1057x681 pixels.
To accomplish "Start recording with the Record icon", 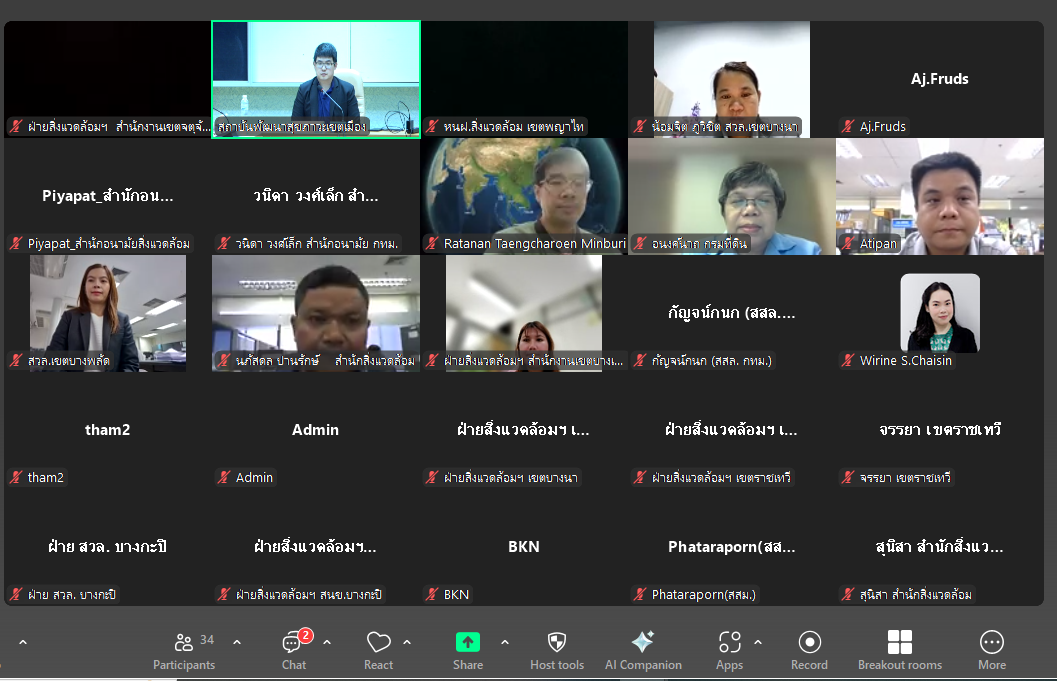I will [x=809, y=642].
